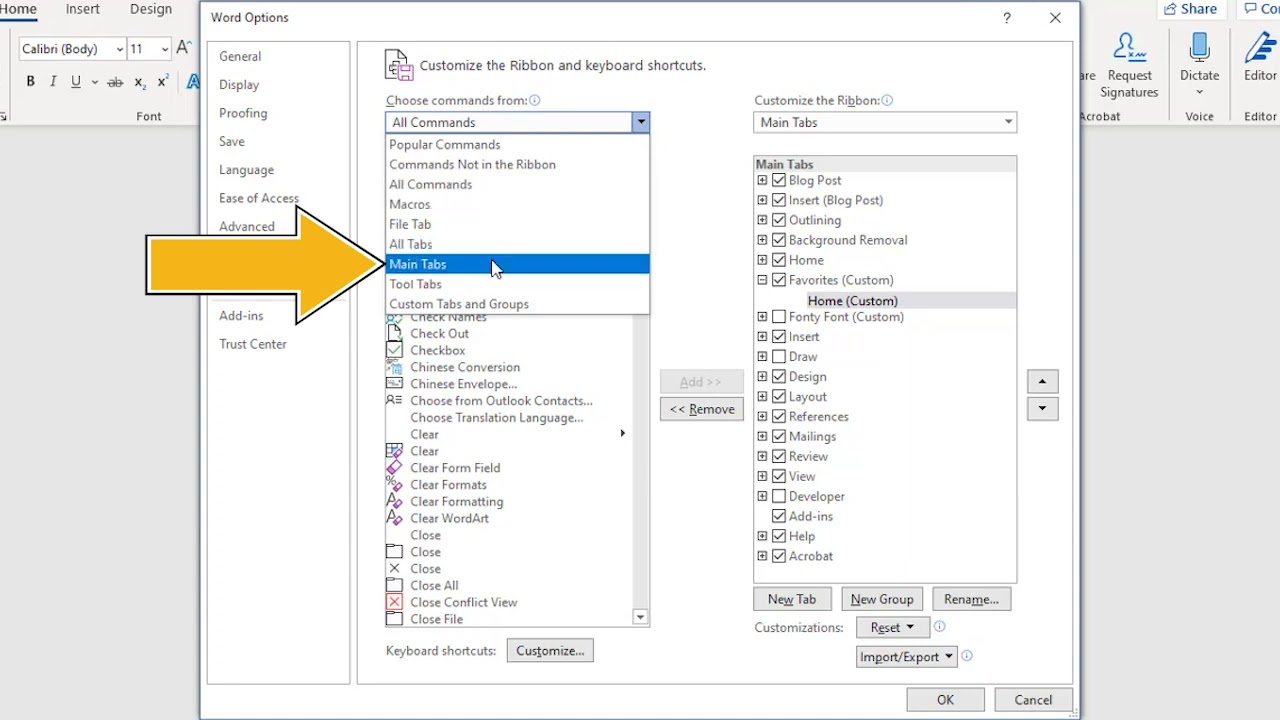
Task: Move selected item up with arrow button
Action: [x=1042, y=381]
